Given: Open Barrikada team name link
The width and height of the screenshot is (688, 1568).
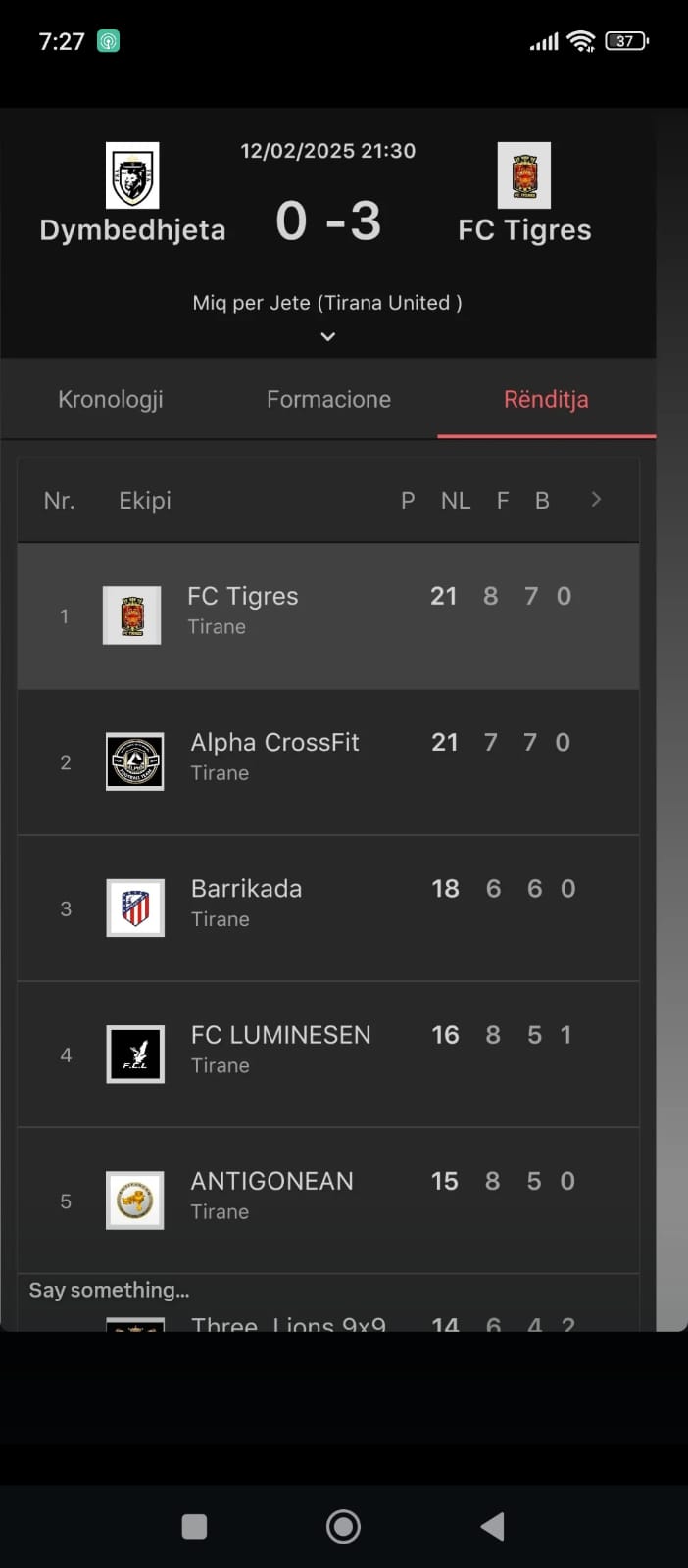Looking at the screenshot, I should pos(246,888).
